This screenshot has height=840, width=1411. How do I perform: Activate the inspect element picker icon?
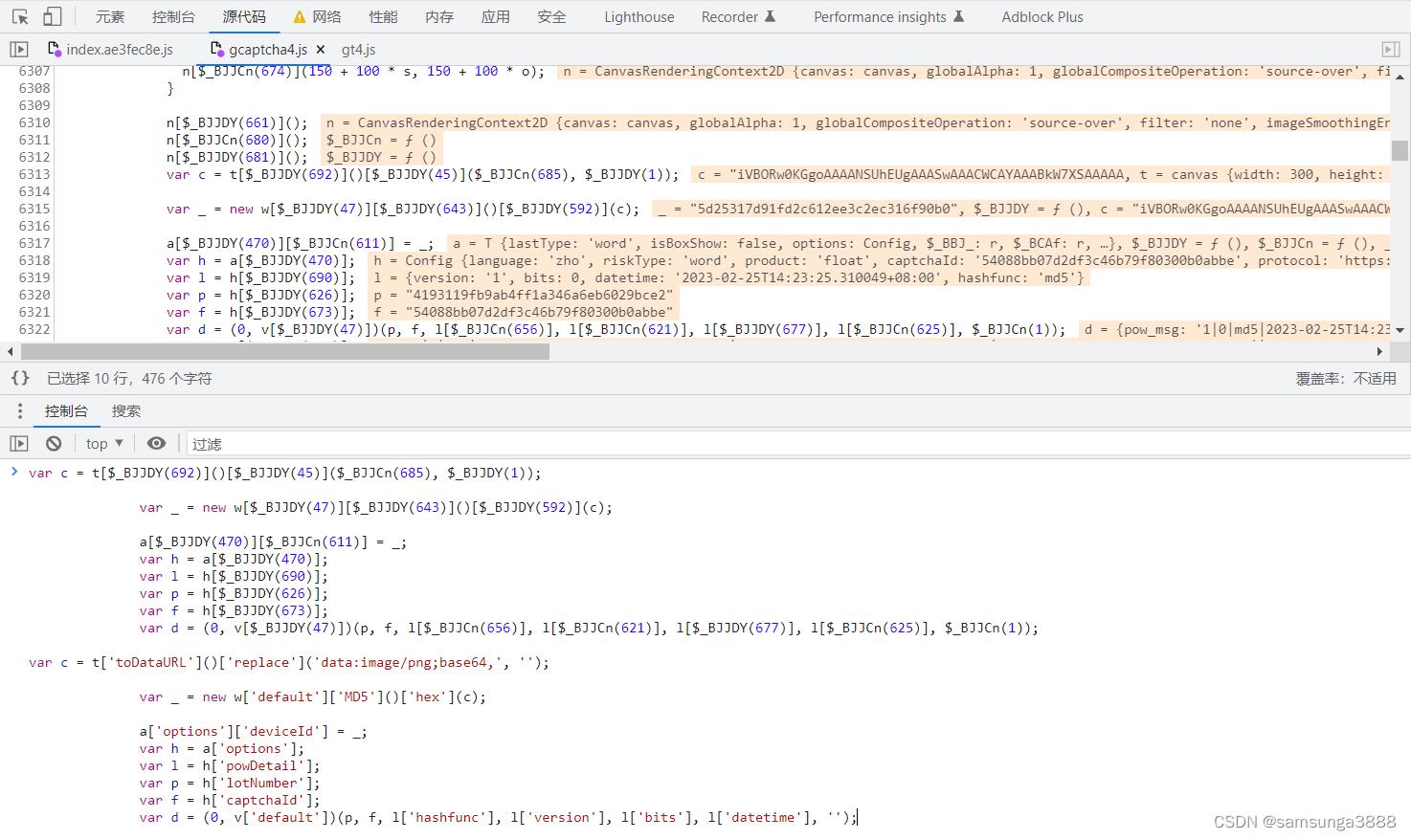point(20,16)
